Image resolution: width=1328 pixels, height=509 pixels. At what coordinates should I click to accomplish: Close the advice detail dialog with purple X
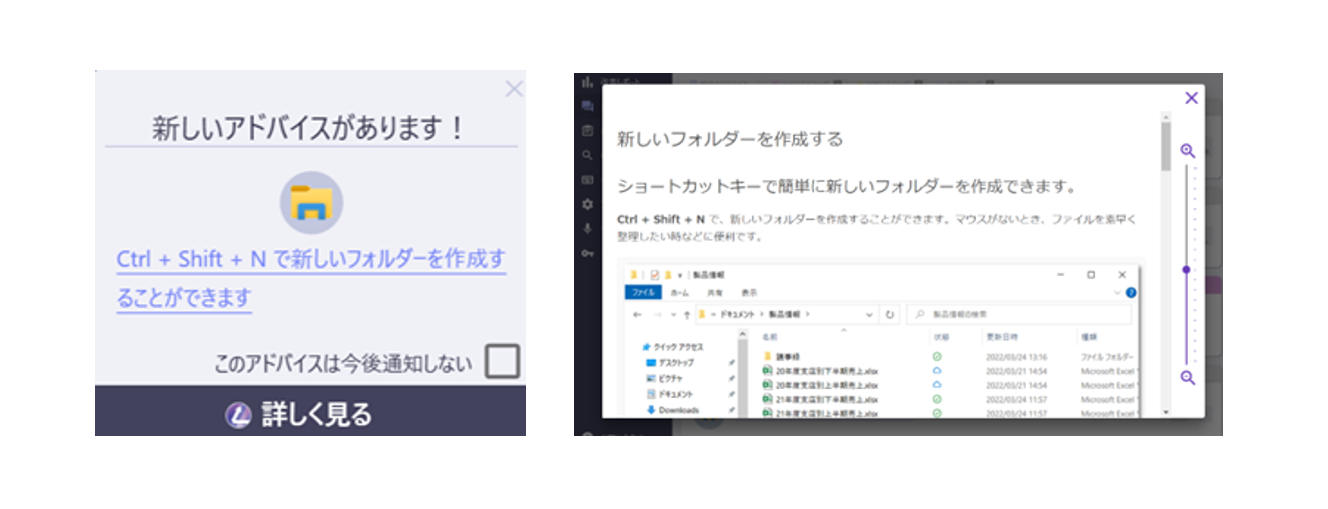click(1191, 98)
